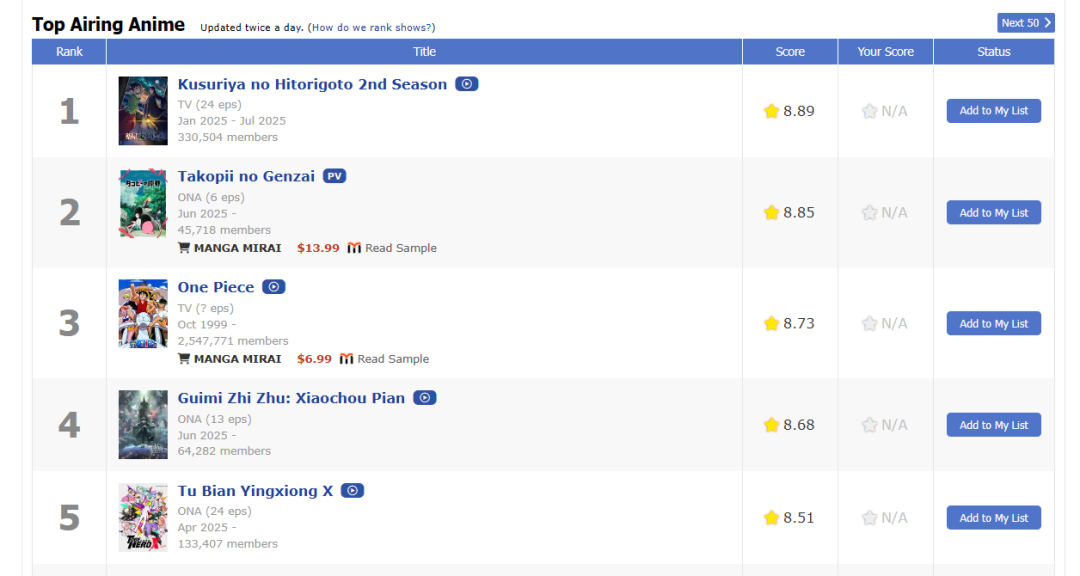The width and height of the screenshot is (1080, 576).
Task: Click gray Your Score star in Kusuriya row
Action: [869, 111]
